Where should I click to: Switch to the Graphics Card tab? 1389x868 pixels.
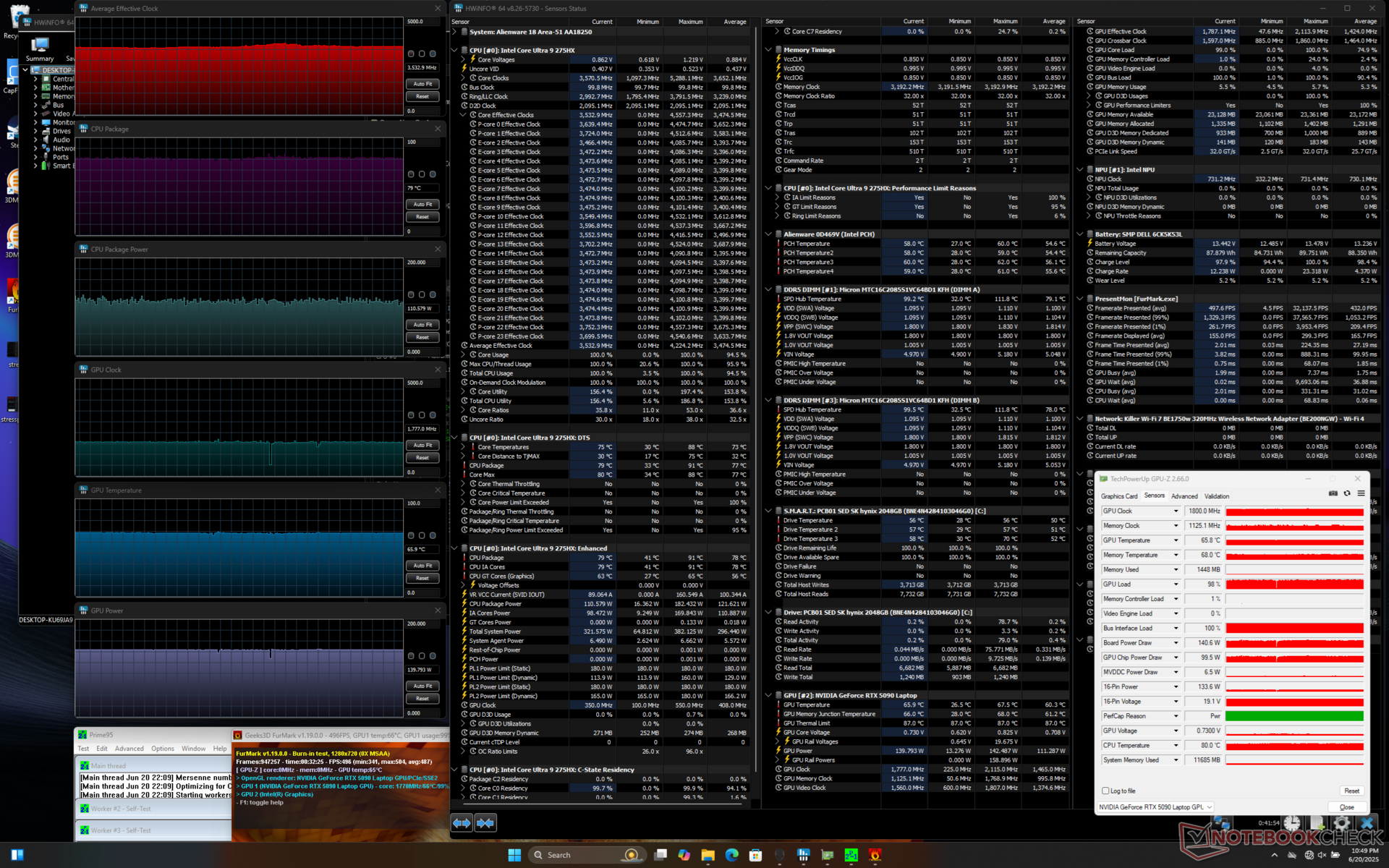click(x=1118, y=496)
